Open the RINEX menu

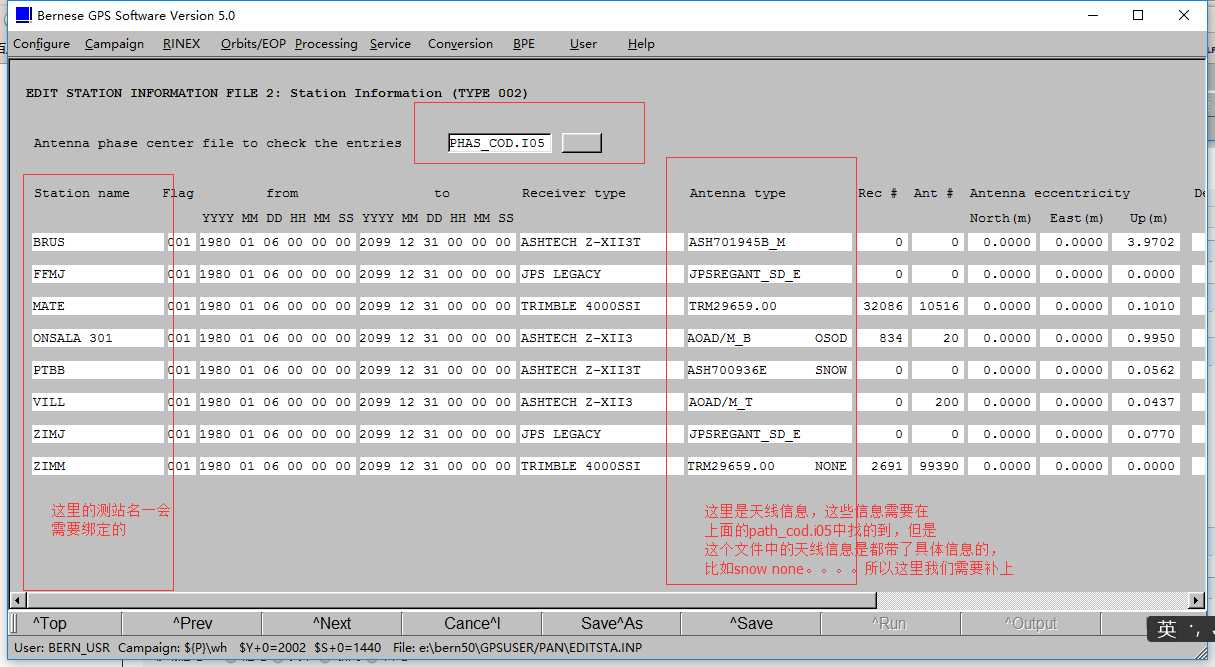(x=181, y=44)
